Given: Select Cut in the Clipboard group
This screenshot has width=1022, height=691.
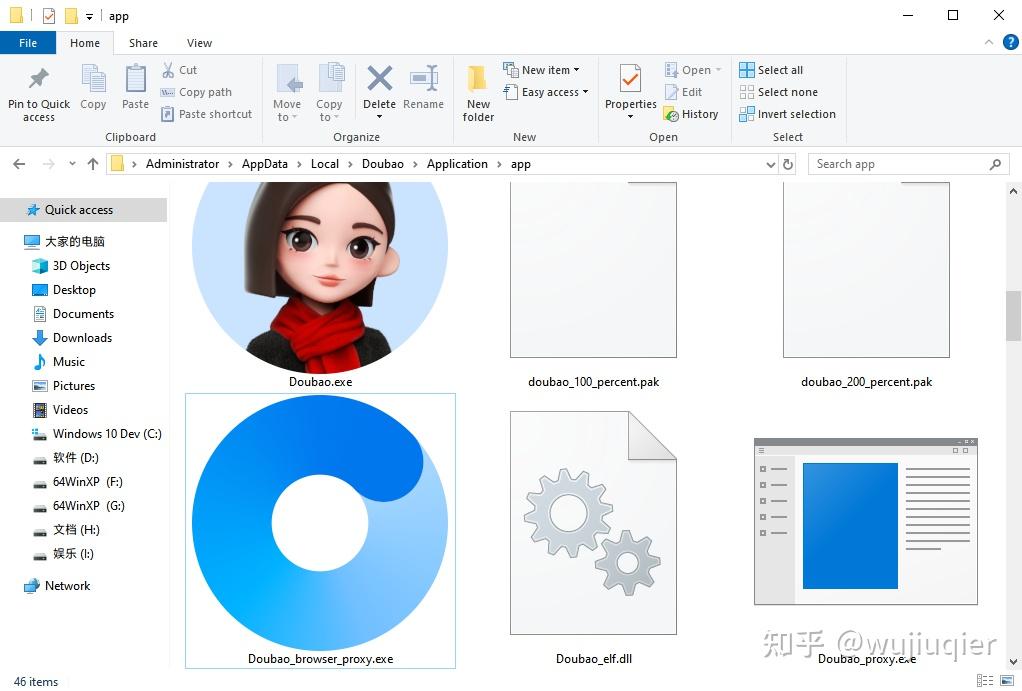Looking at the screenshot, I should [179, 70].
